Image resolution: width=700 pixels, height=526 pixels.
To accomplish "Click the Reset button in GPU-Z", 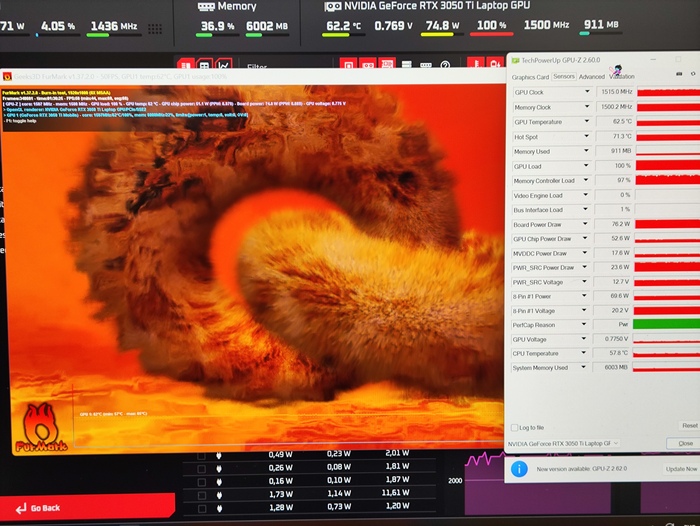I will tap(690, 426).
